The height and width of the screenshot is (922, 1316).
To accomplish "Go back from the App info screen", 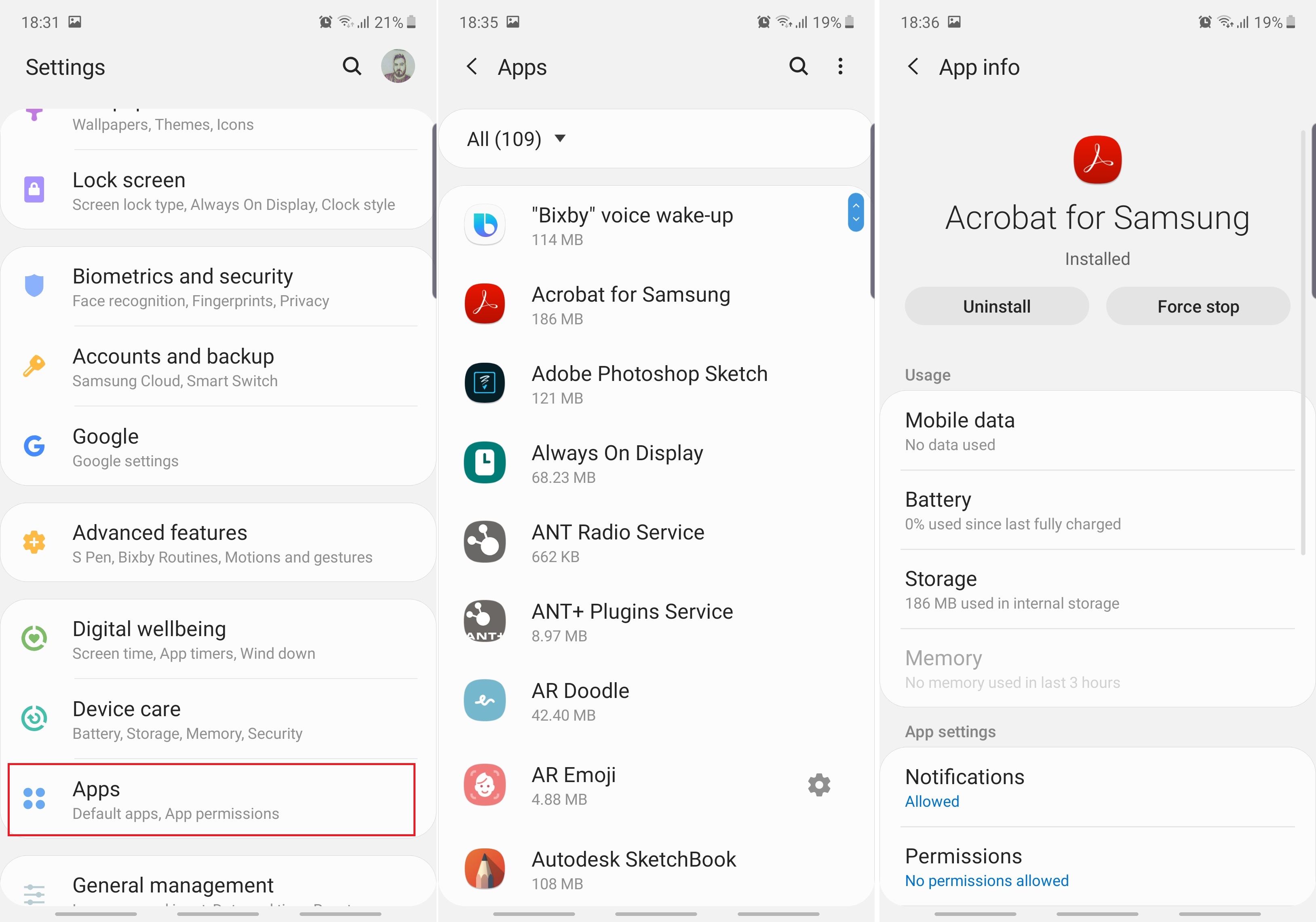I will [x=913, y=66].
